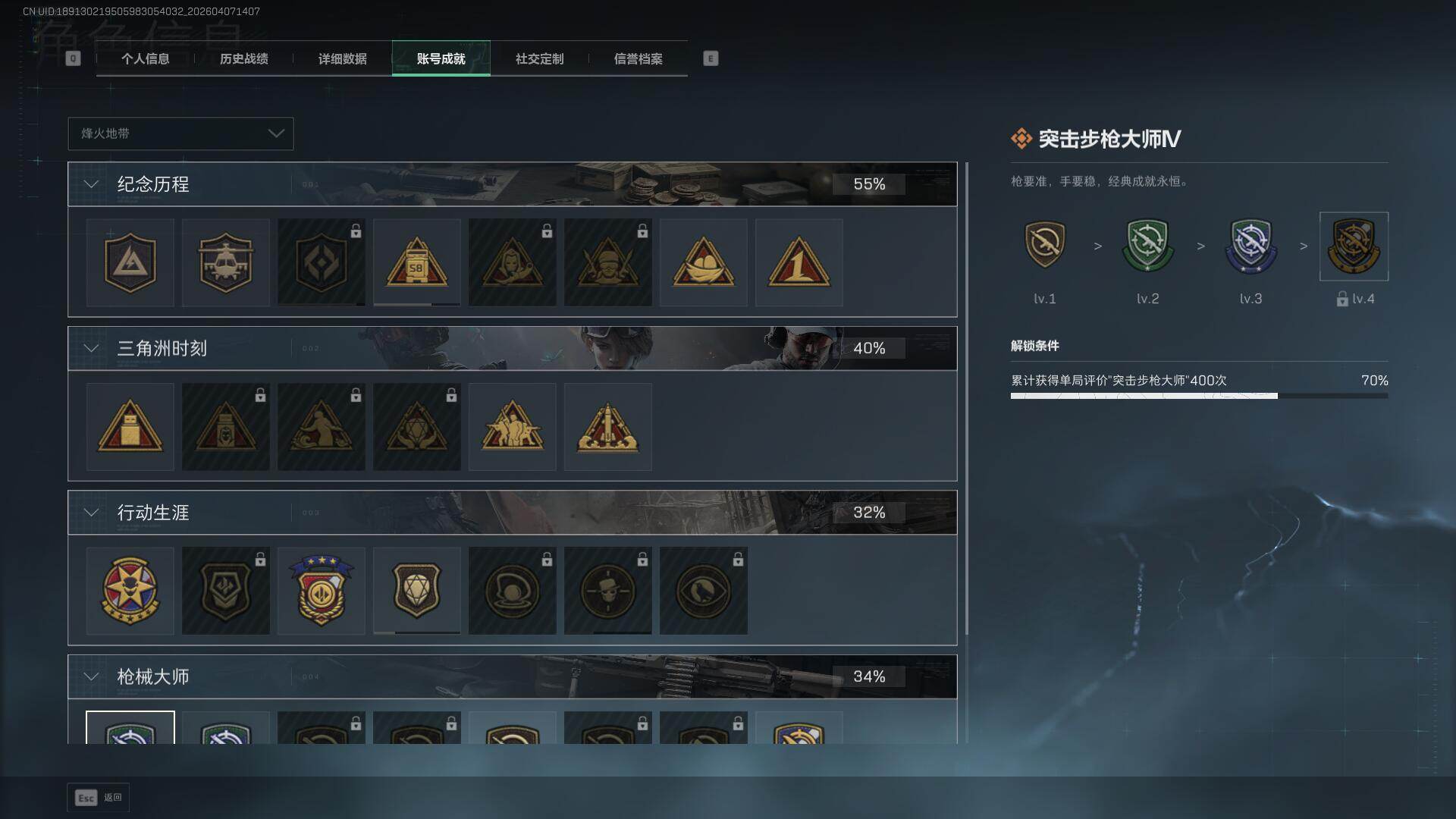Click the Esc 返回 button
This screenshot has width=1456, height=819.
[99, 798]
